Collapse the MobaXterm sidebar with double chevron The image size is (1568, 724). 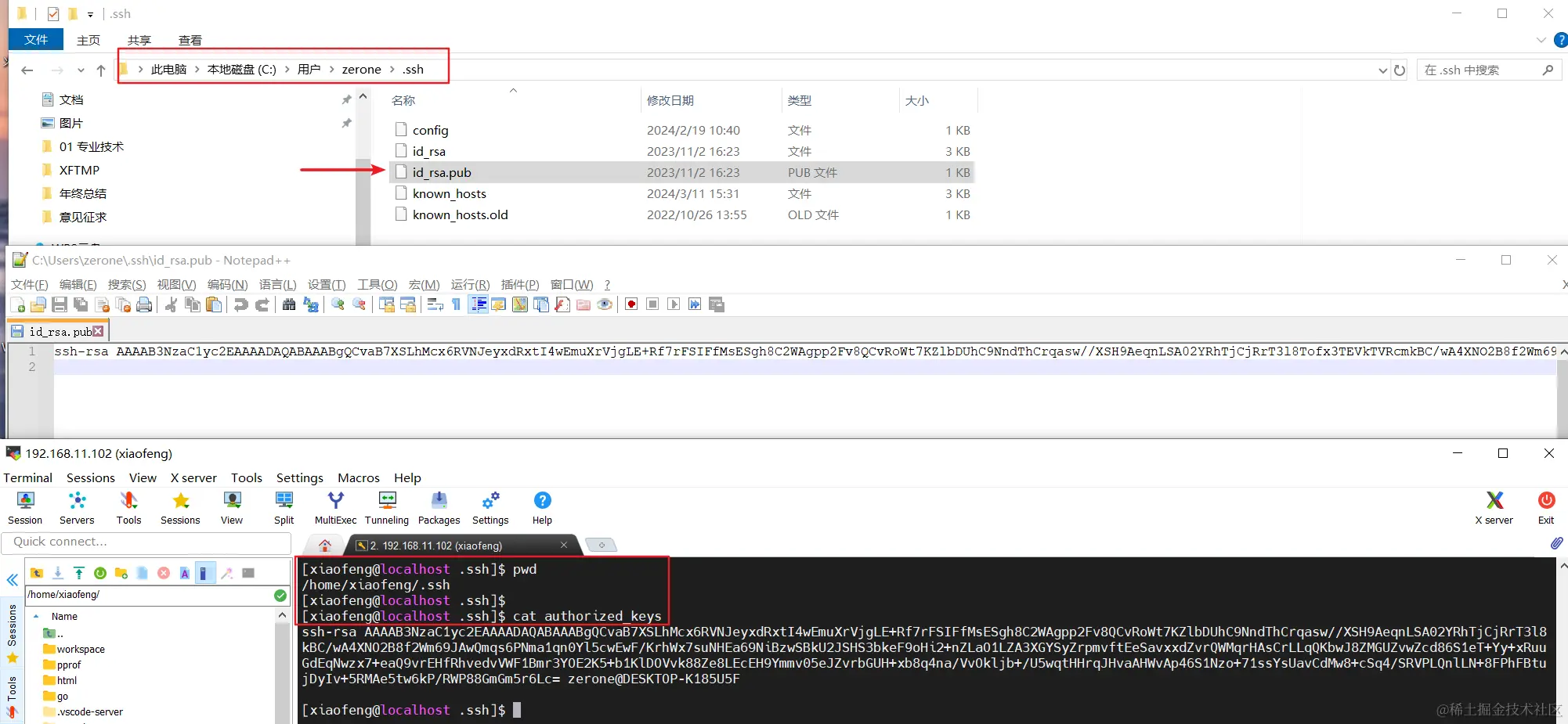pyautogui.click(x=12, y=580)
